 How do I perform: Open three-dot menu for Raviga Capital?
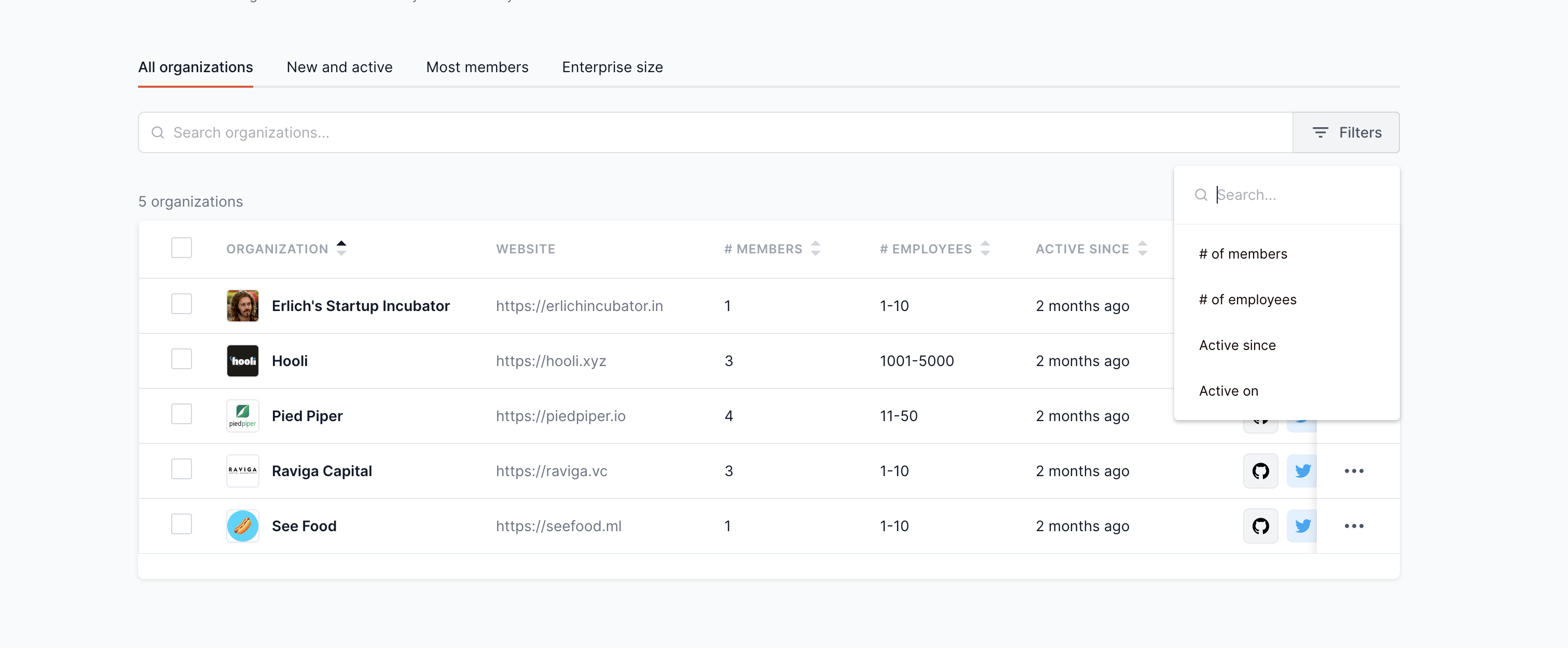click(x=1354, y=471)
